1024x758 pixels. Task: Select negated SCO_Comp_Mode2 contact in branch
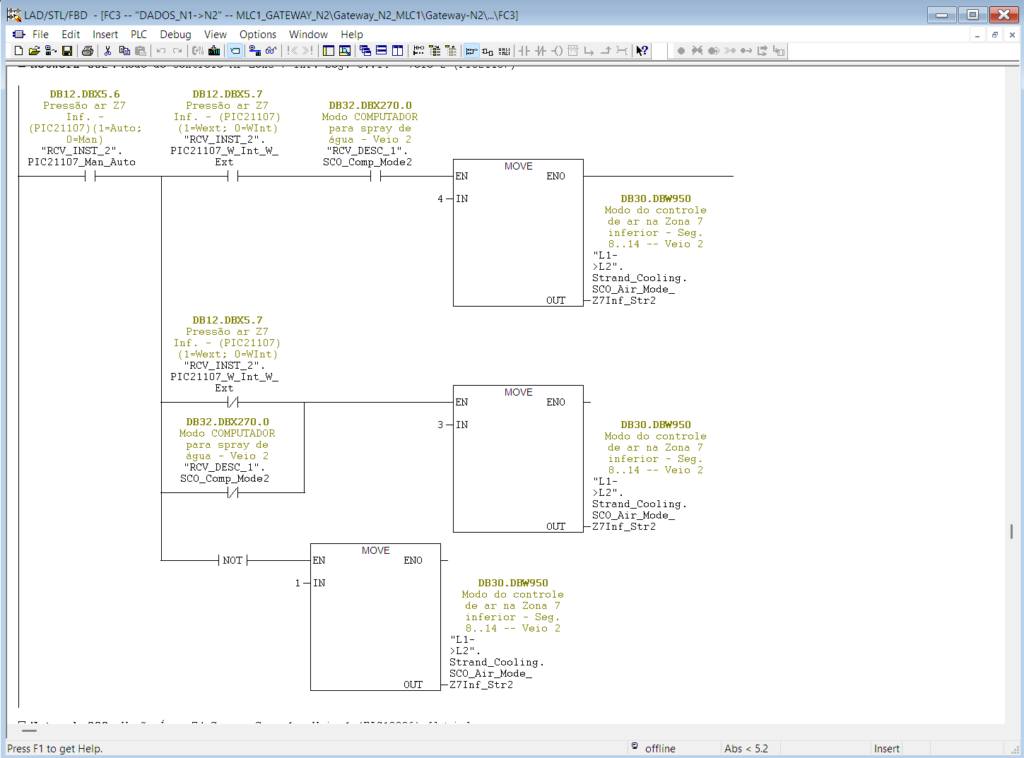pyautogui.click(x=232, y=493)
